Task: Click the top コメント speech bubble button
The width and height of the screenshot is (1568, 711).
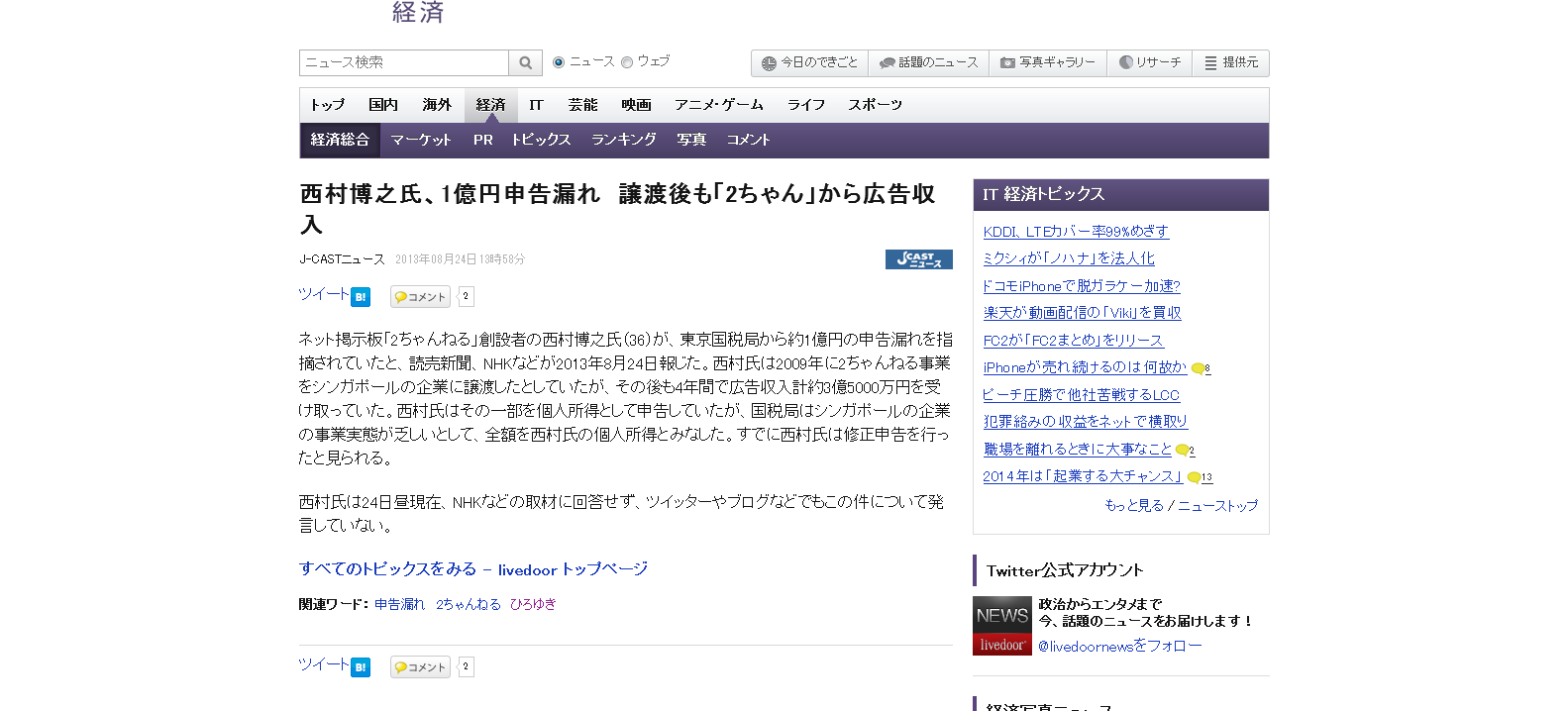Action: click(420, 297)
